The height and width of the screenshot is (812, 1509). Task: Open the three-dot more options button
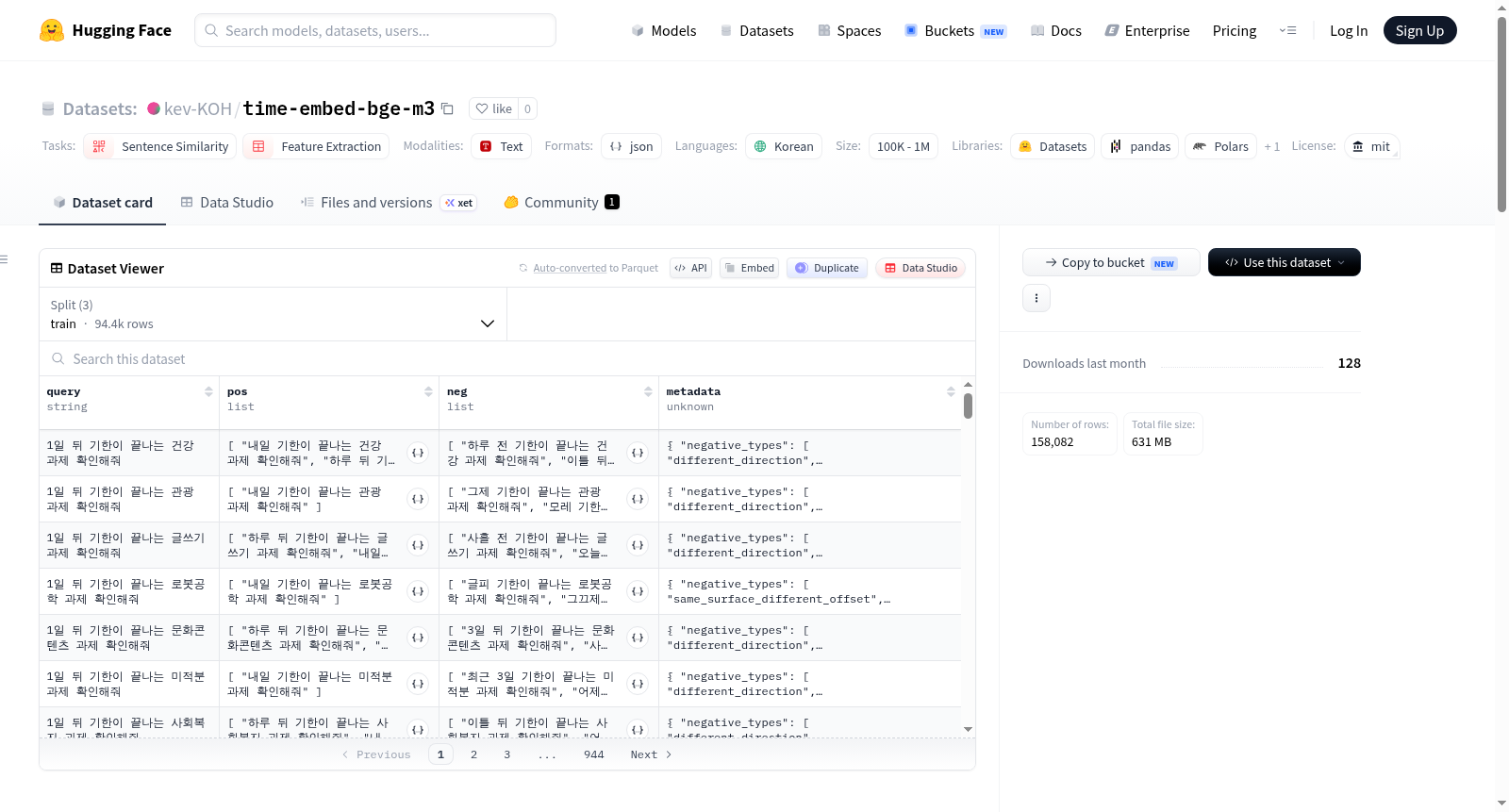click(1036, 298)
